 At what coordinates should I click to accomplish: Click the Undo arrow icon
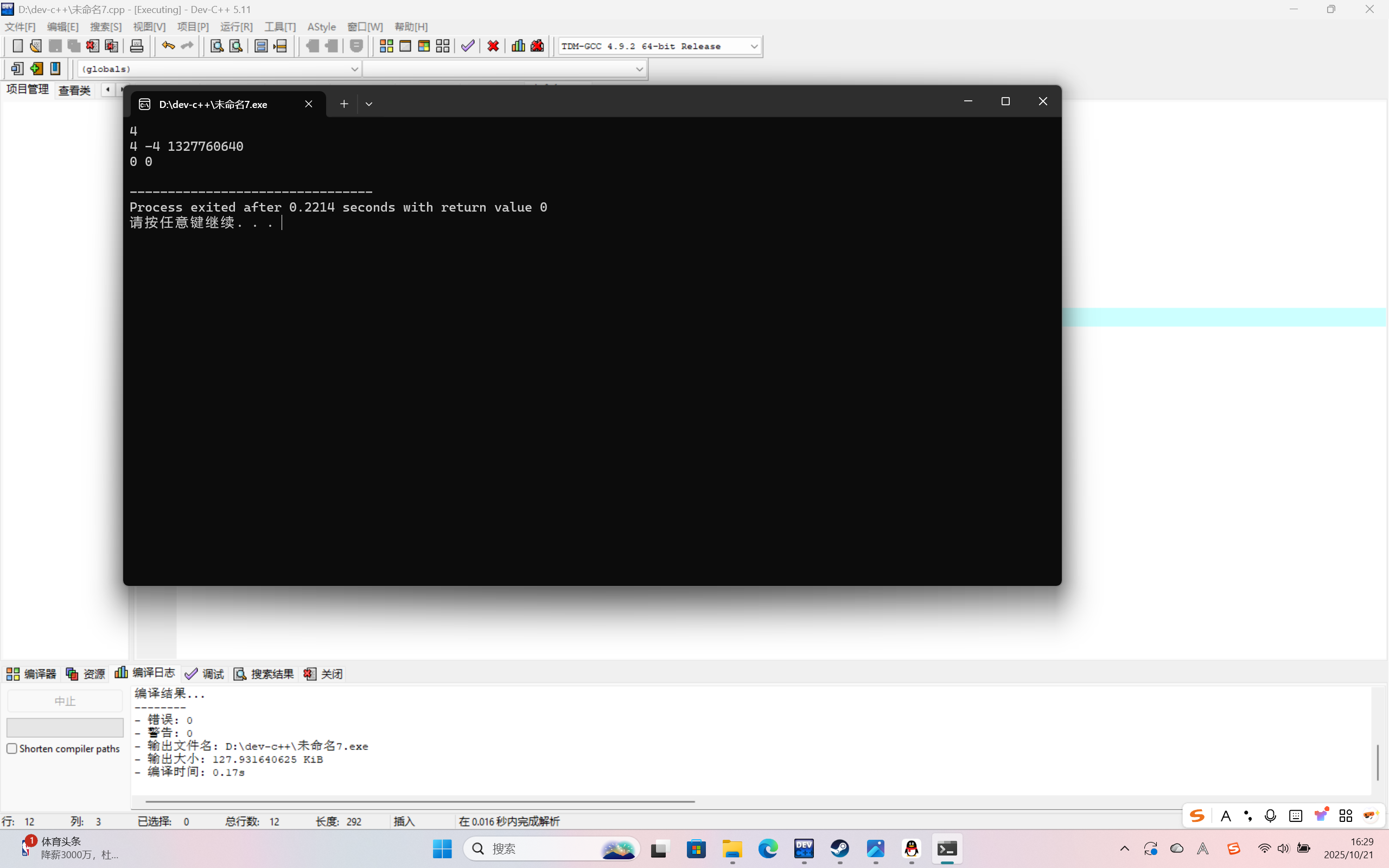point(168,46)
